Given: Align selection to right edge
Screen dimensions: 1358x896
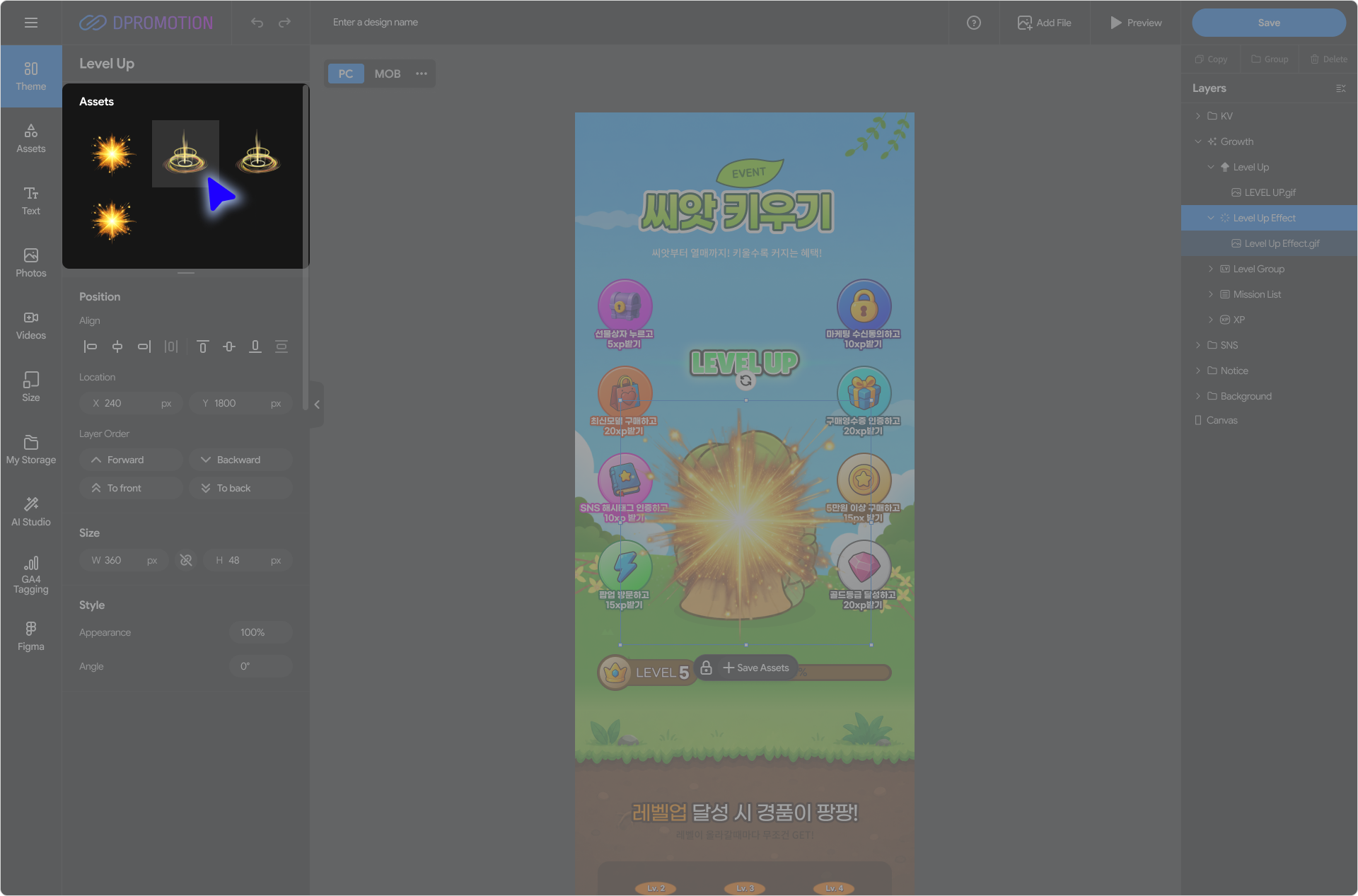Looking at the screenshot, I should point(144,347).
